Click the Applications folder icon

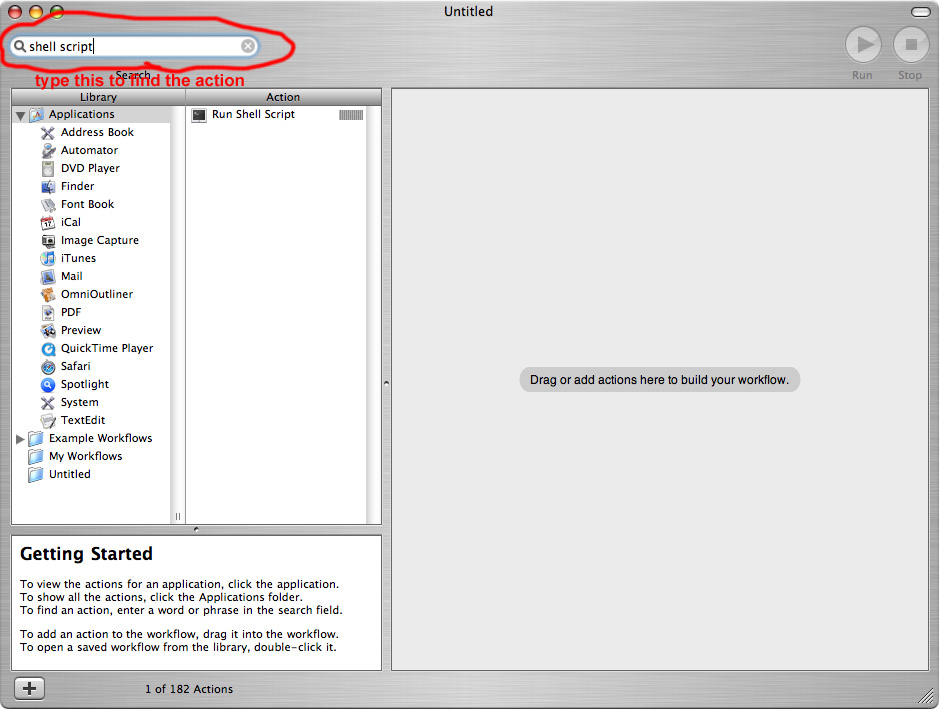point(37,114)
